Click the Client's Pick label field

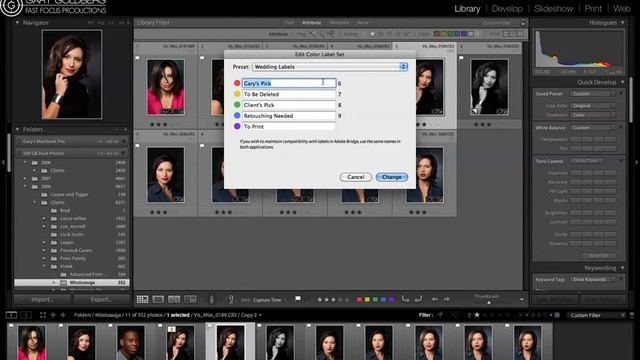click(289, 105)
